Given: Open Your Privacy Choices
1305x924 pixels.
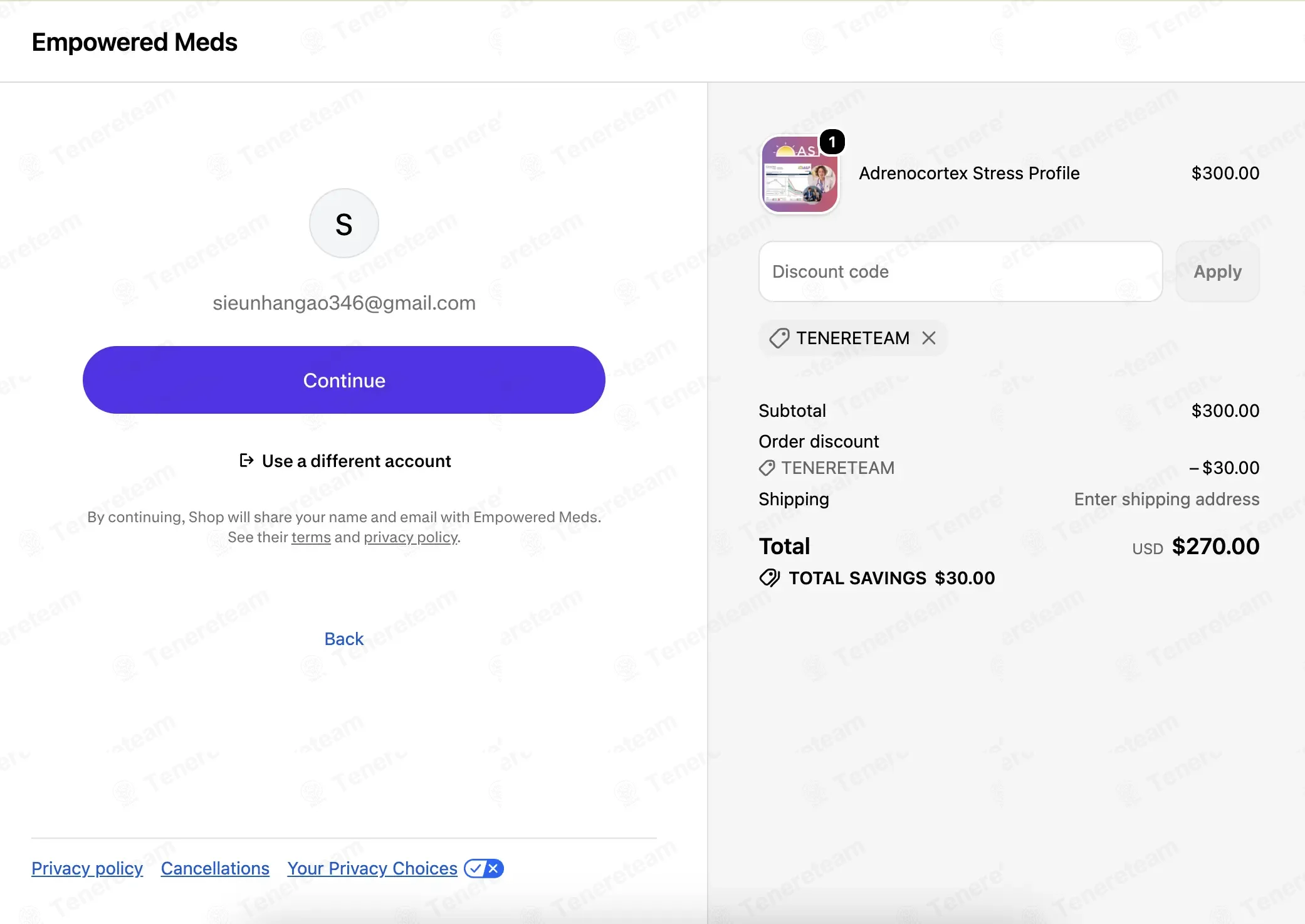Looking at the screenshot, I should click(372, 868).
